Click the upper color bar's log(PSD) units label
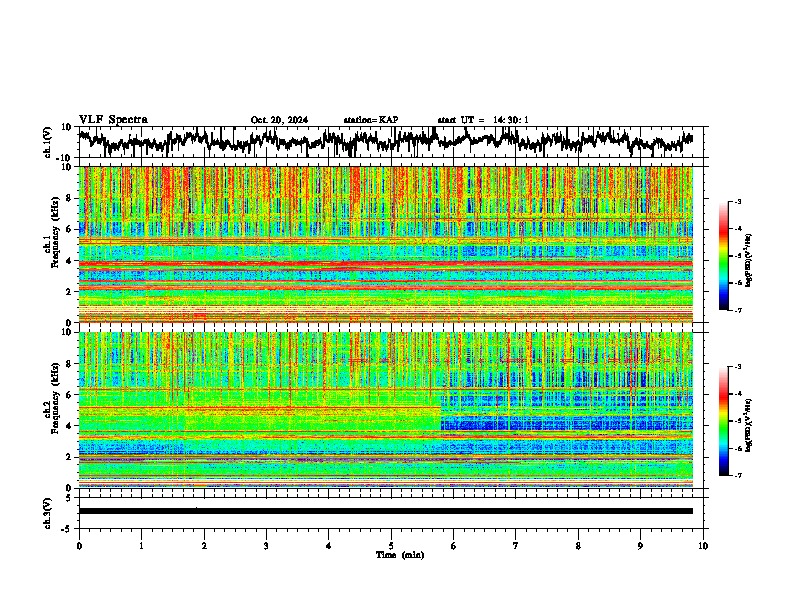 click(749, 261)
